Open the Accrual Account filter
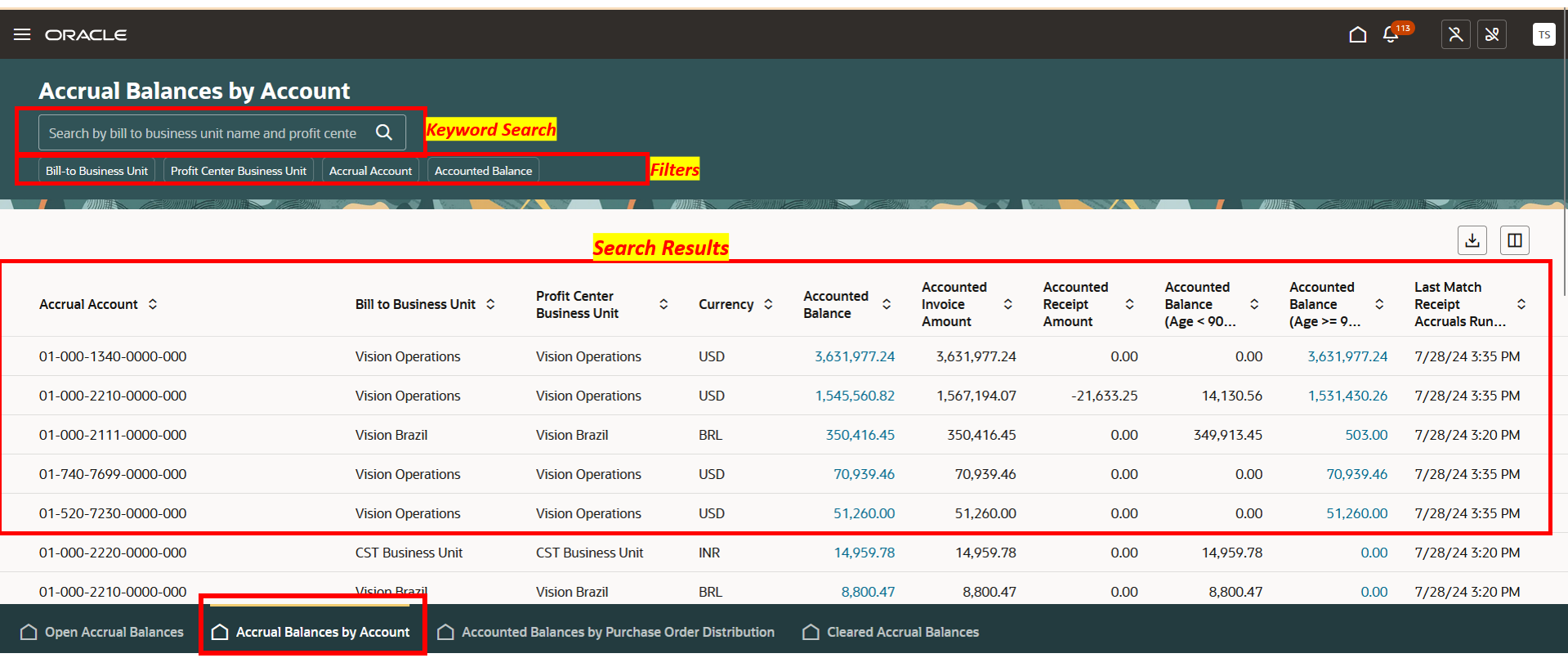Screen dimensions: 1568x658 (370, 171)
